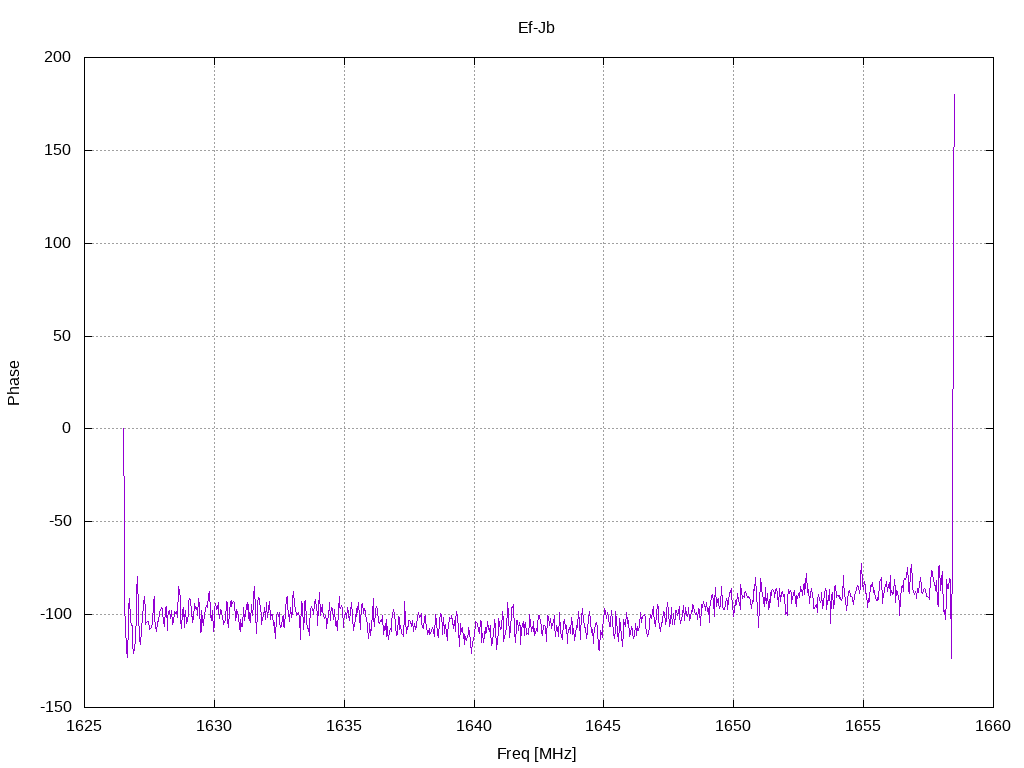The image size is (1024, 768).
Task: Click the x-axis value 1660
Action: [x=993, y=726]
